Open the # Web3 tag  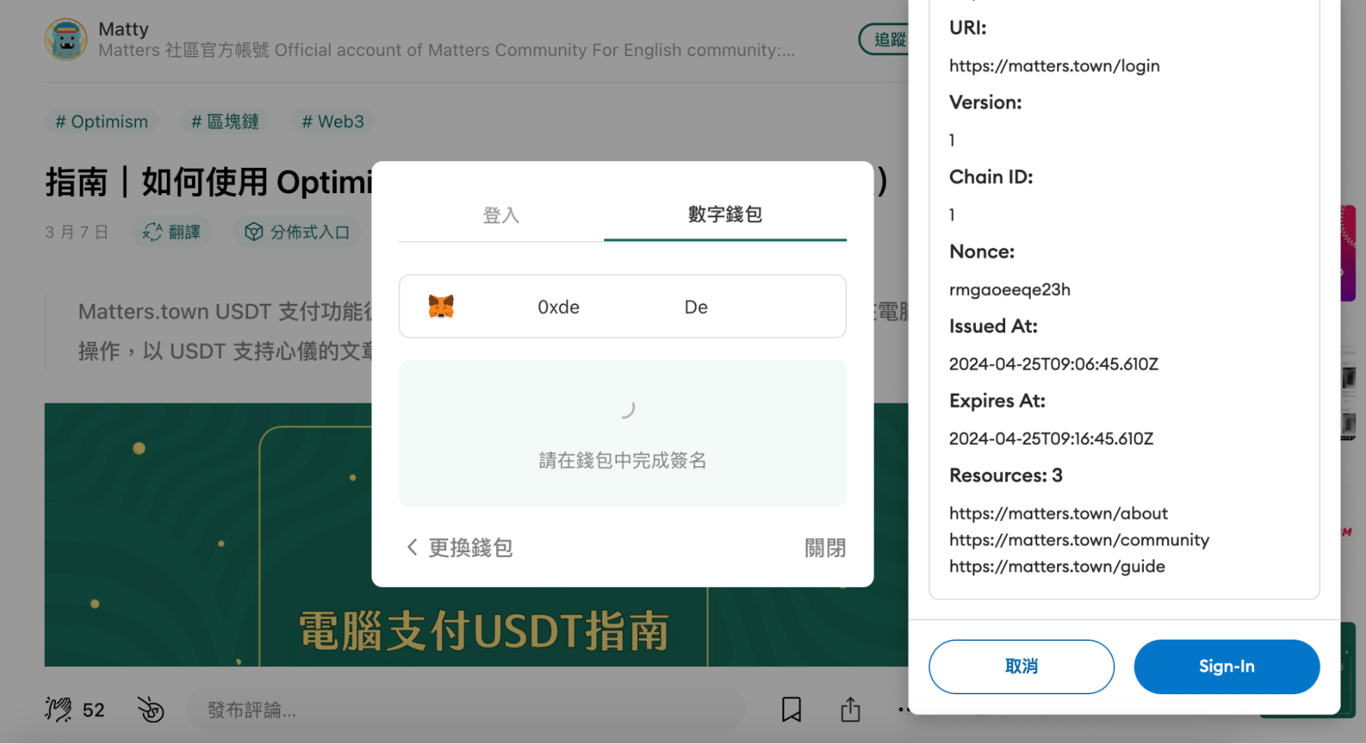333,121
